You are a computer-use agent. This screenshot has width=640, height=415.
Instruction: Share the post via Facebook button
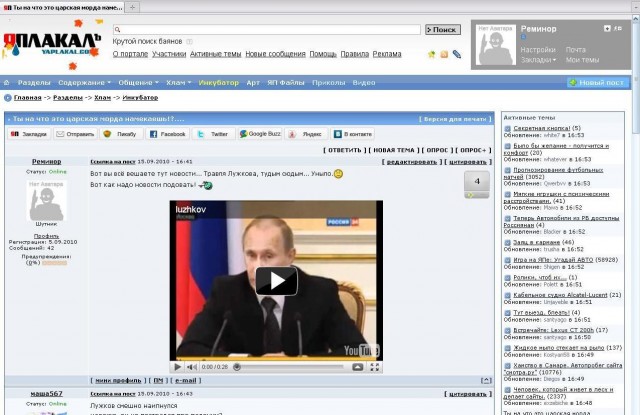(167, 134)
